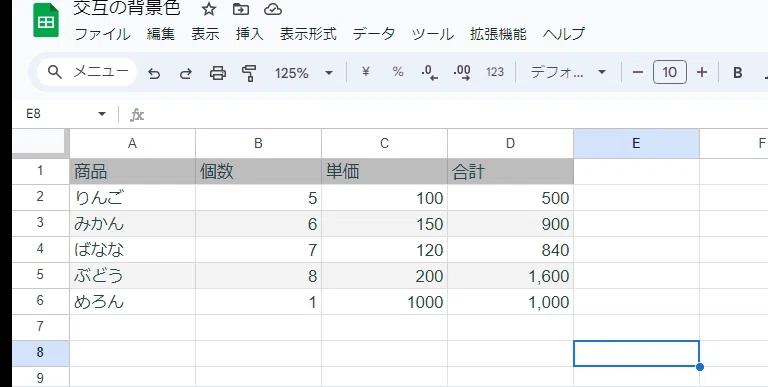
Task: Print the sheet with printer icon
Action: click(217, 73)
